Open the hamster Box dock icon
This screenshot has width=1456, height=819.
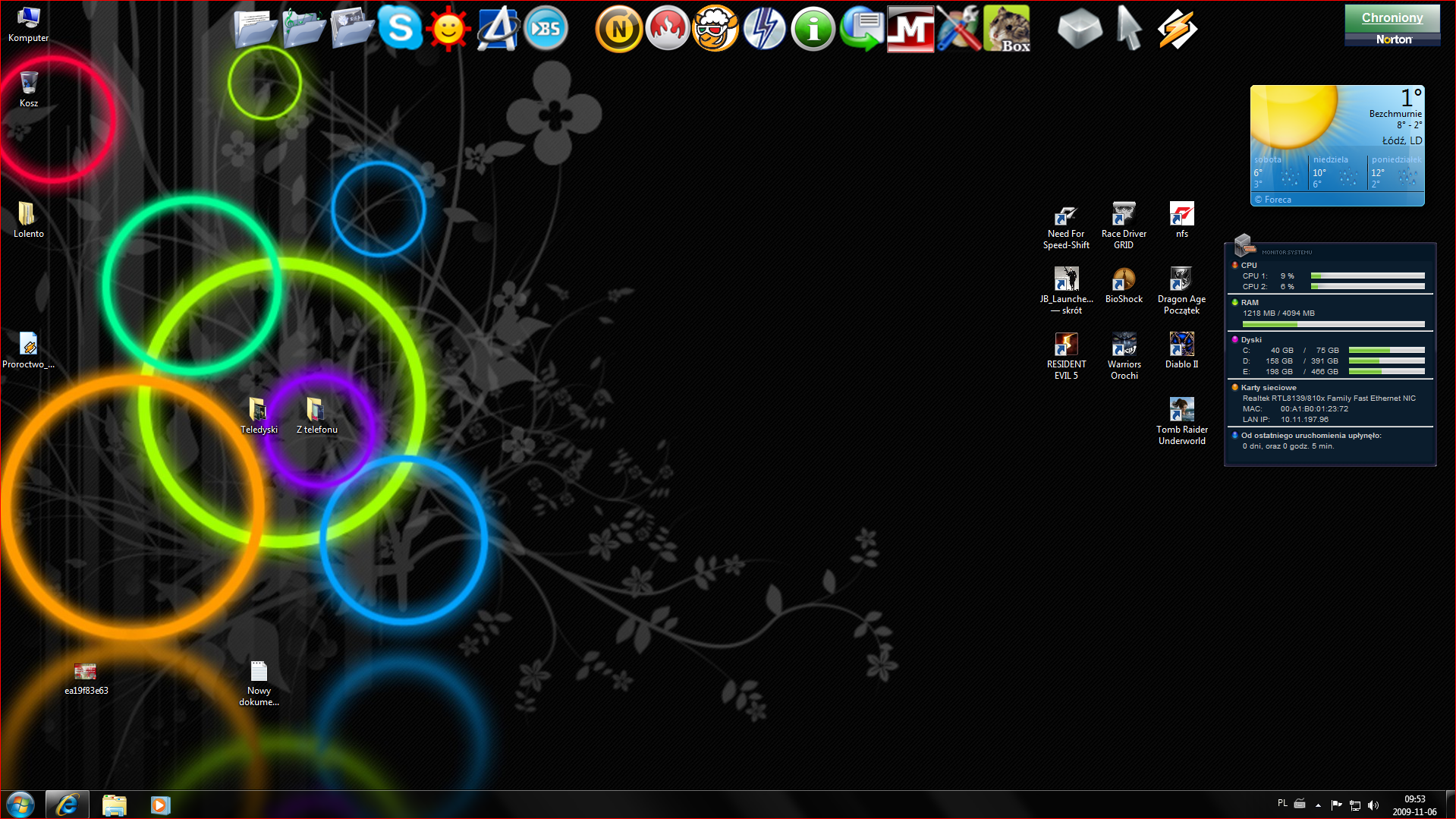click(x=1007, y=29)
